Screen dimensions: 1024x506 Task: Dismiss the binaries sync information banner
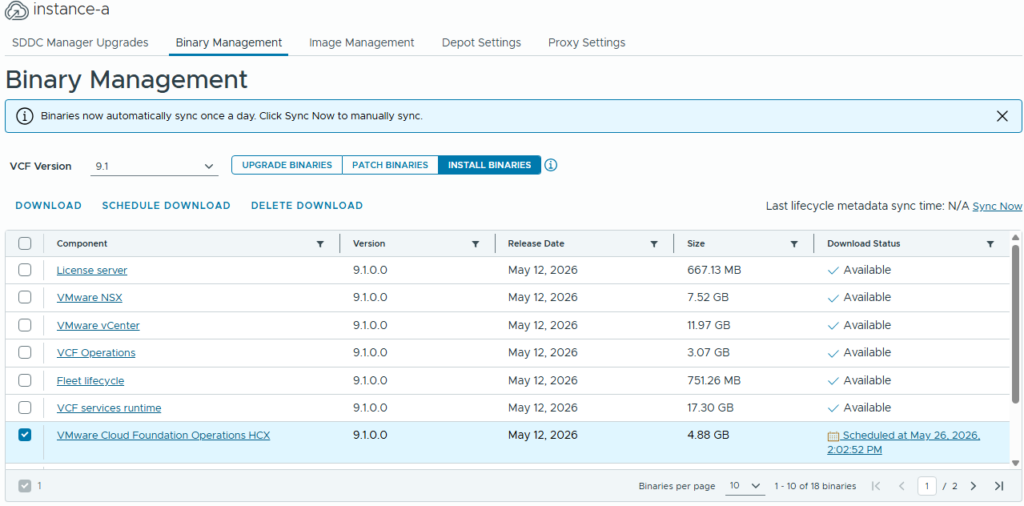(x=1002, y=116)
